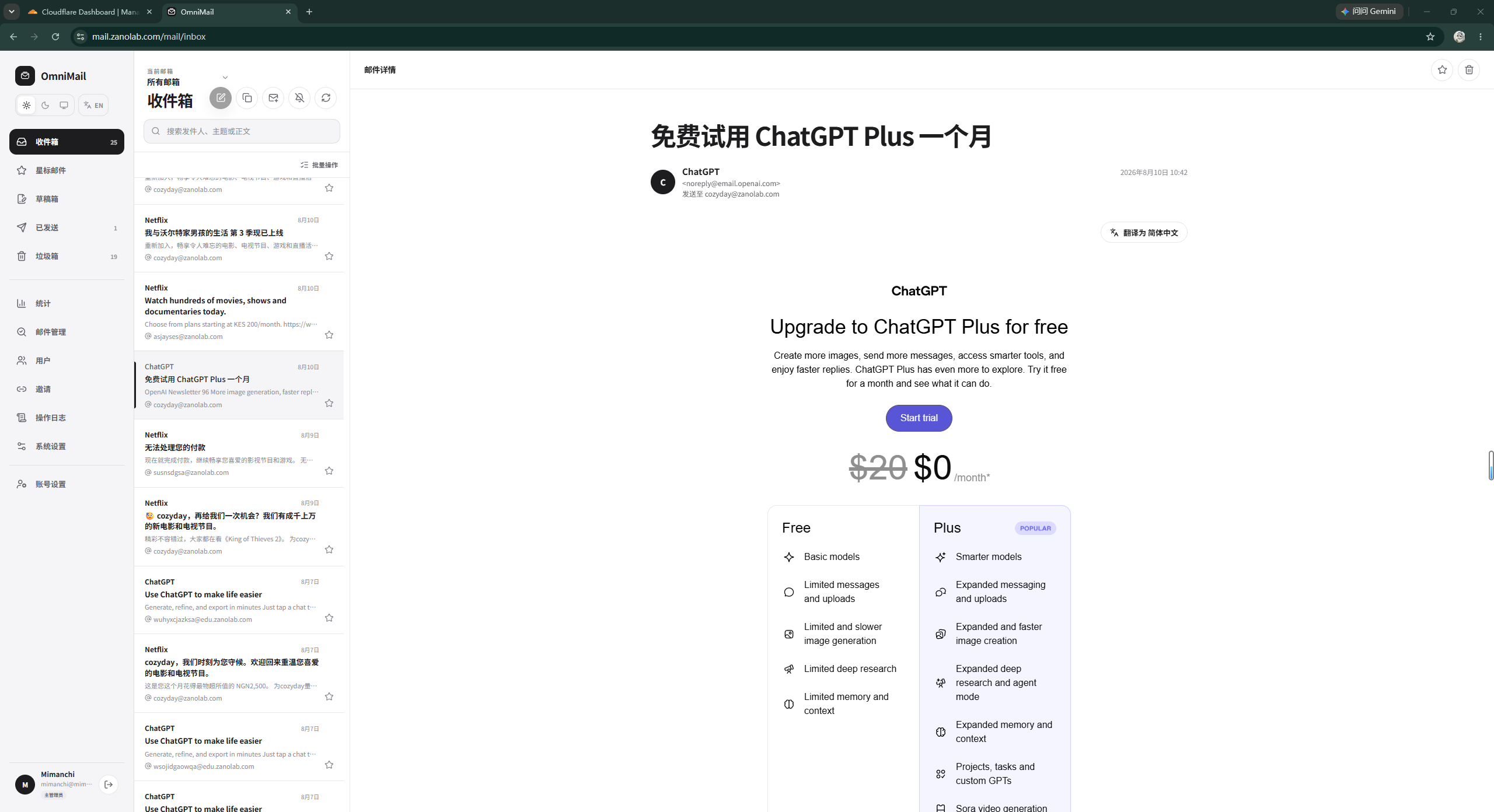Click the OmniMail logo icon
The height and width of the screenshot is (812, 1494).
coord(25,76)
